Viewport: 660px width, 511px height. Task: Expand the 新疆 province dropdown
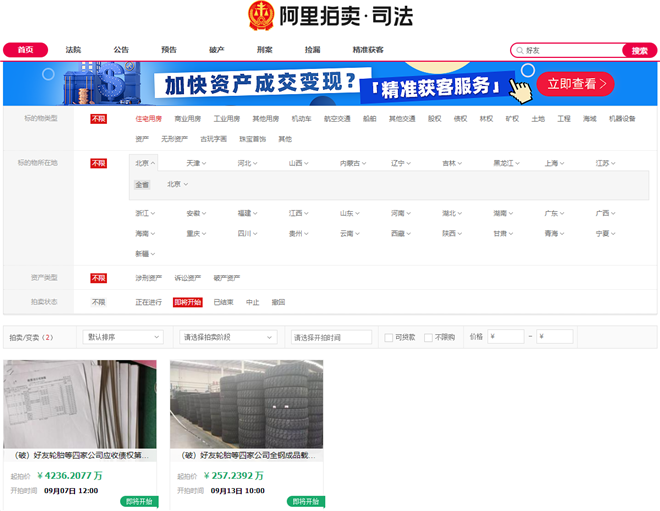(145, 254)
